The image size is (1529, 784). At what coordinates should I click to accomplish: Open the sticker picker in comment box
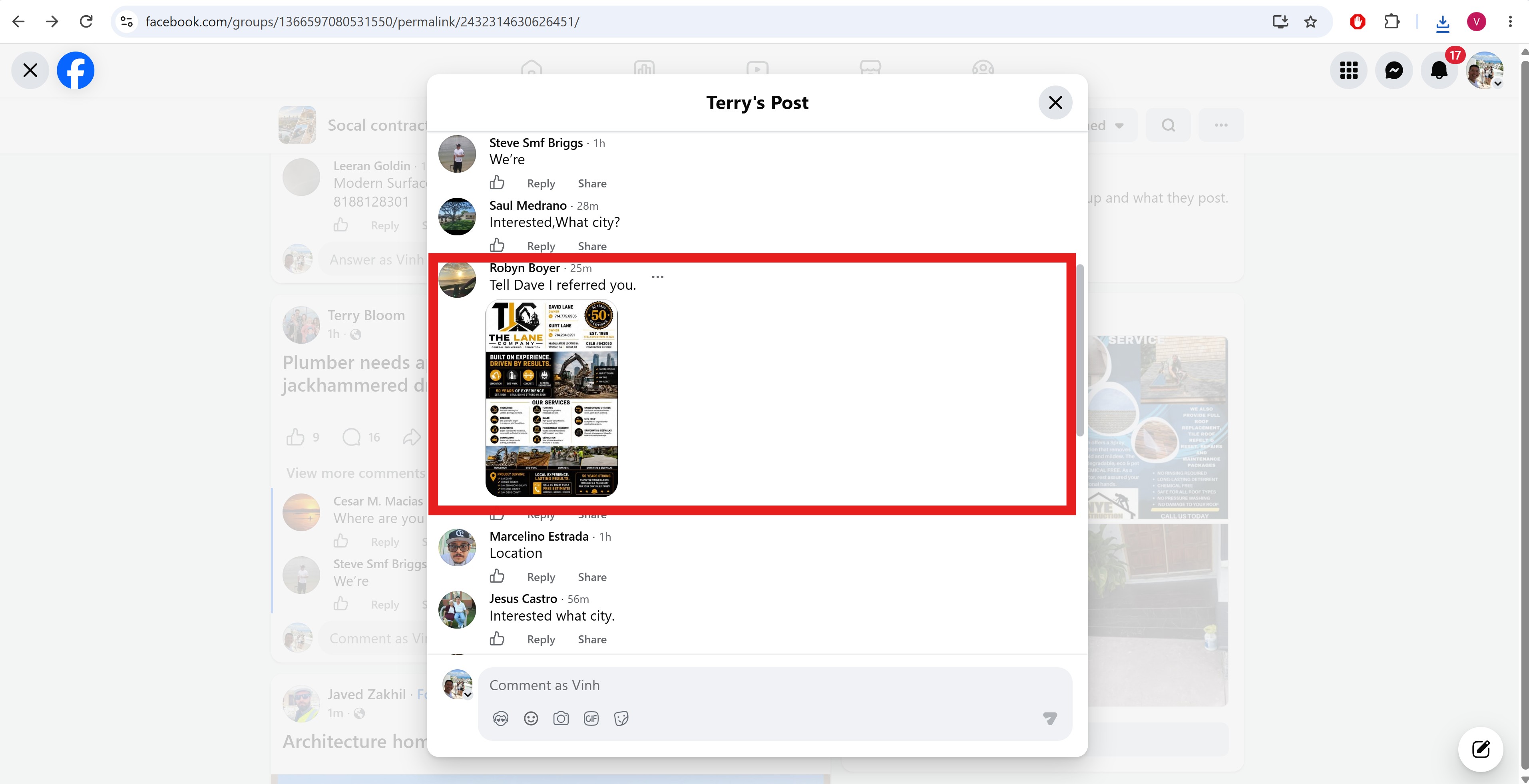pyautogui.click(x=621, y=719)
